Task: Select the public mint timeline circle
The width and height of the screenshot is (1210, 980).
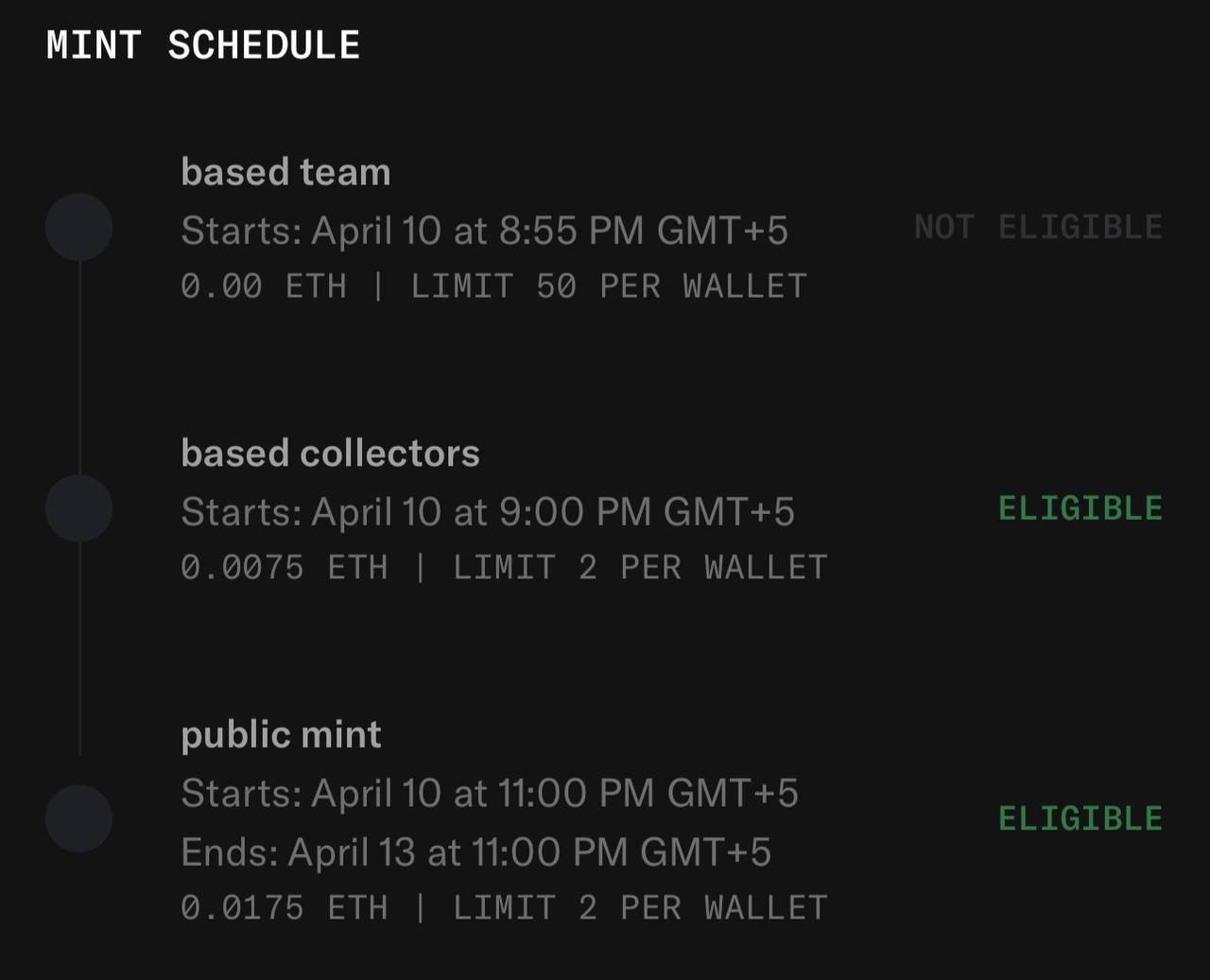Action: [79, 818]
